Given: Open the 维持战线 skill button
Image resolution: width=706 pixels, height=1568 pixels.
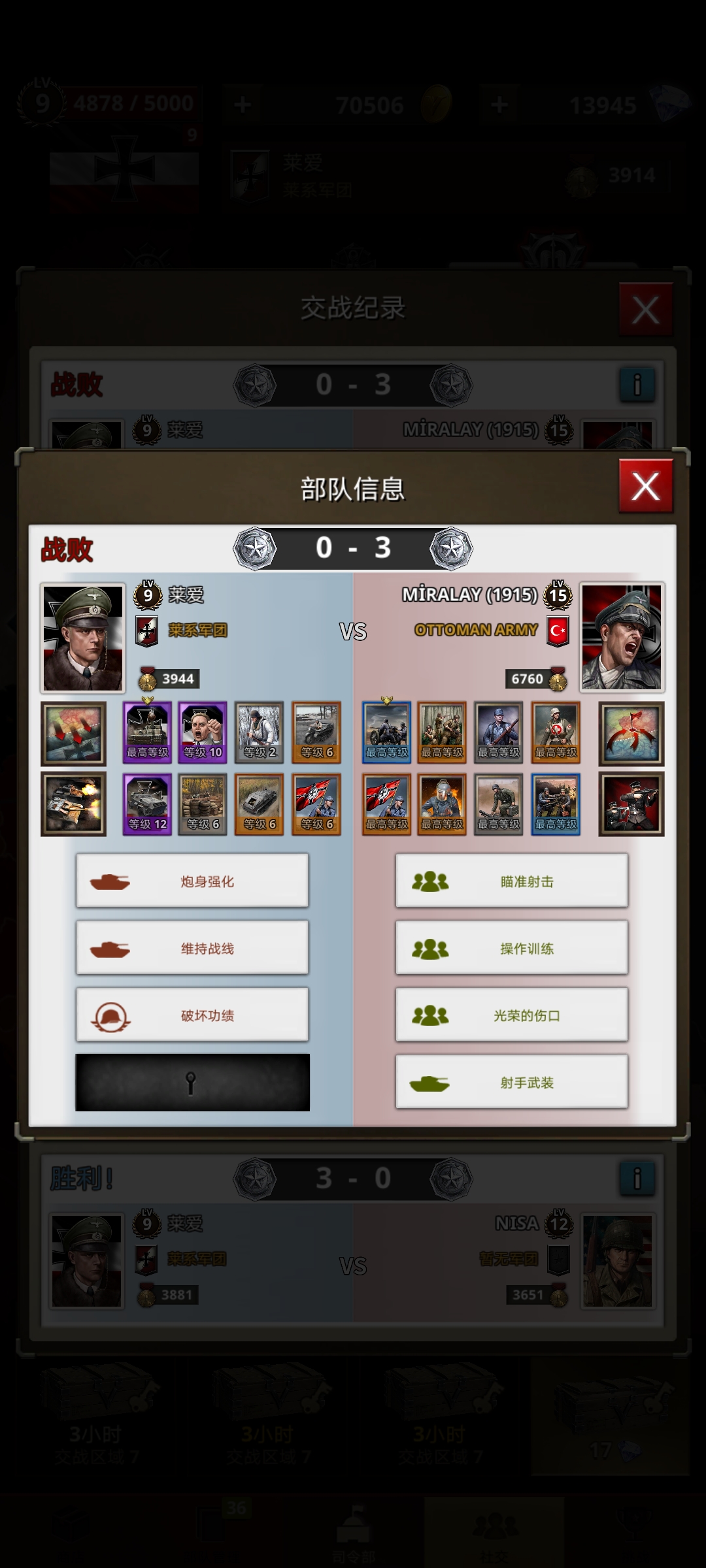Looking at the screenshot, I should (x=192, y=948).
